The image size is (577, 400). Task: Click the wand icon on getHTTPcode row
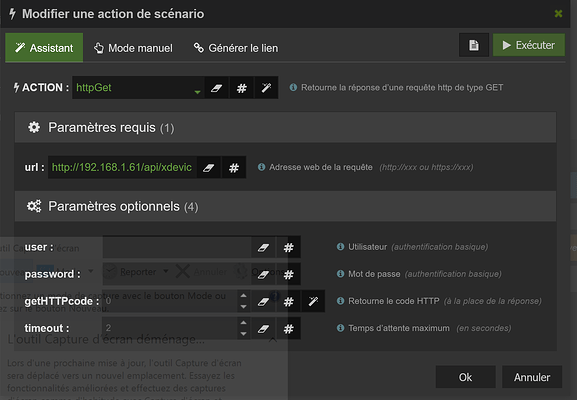[x=313, y=301]
